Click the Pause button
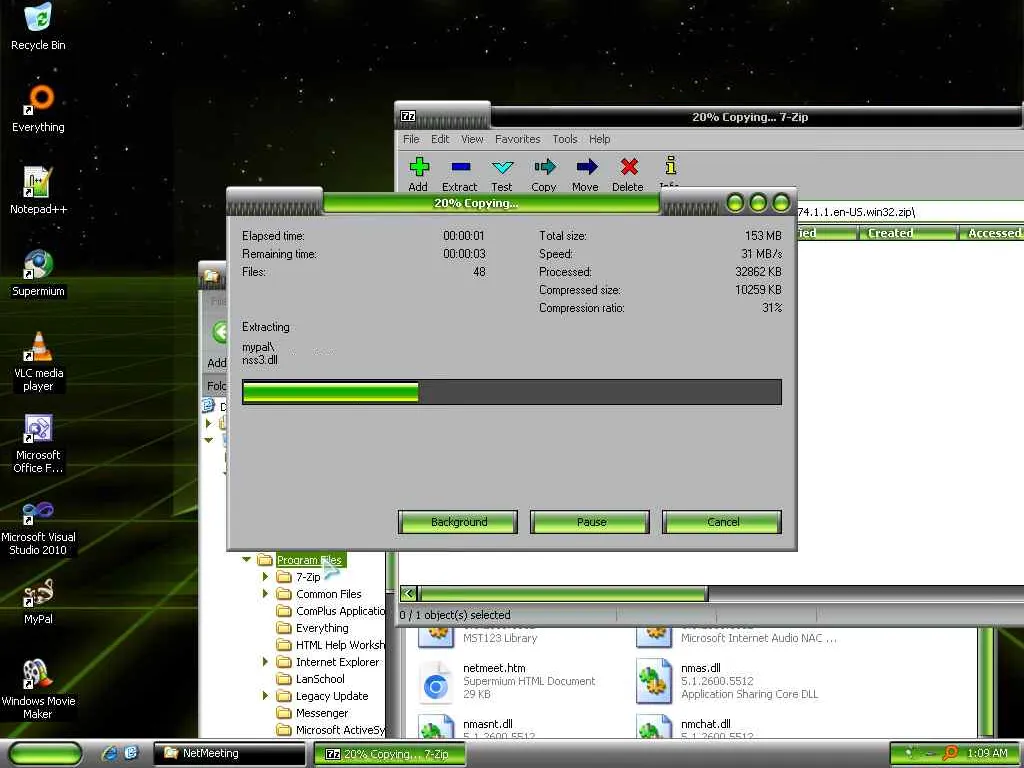The image size is (1024, 768). (590, 522)
